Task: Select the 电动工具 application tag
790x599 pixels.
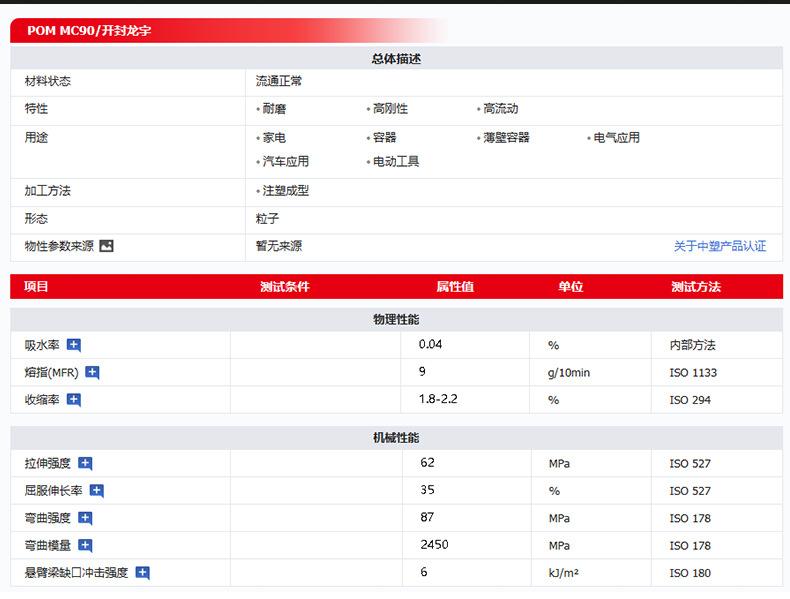Action: click(x=396, y=162)
